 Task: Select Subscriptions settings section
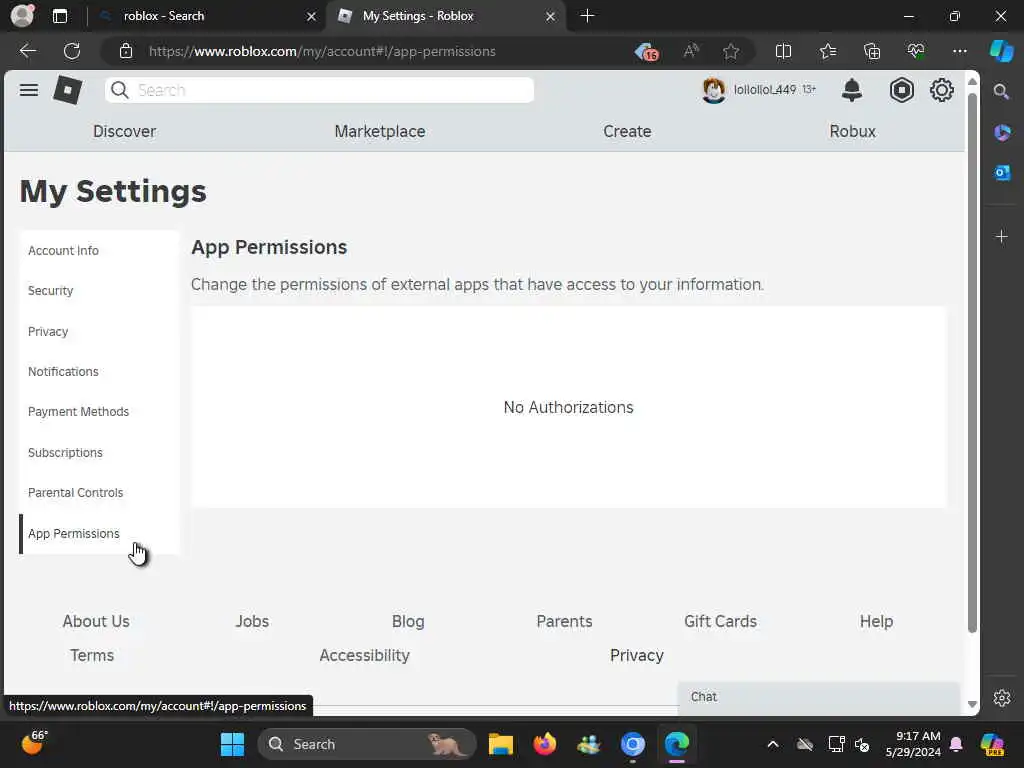coord(99,453)
